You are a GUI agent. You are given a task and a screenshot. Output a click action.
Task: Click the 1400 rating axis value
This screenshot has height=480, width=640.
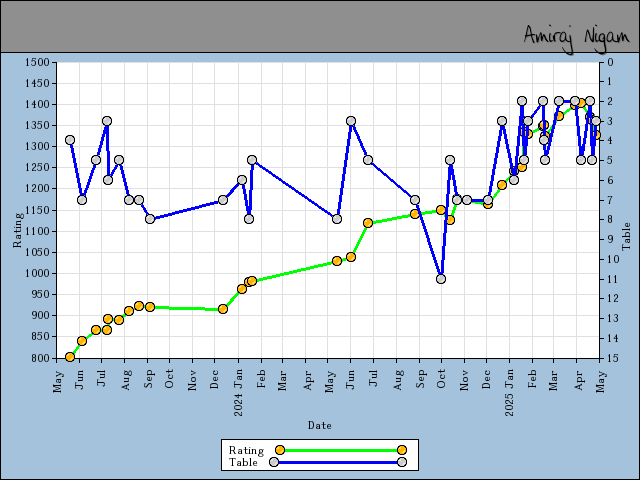click(x=37, y=104)
